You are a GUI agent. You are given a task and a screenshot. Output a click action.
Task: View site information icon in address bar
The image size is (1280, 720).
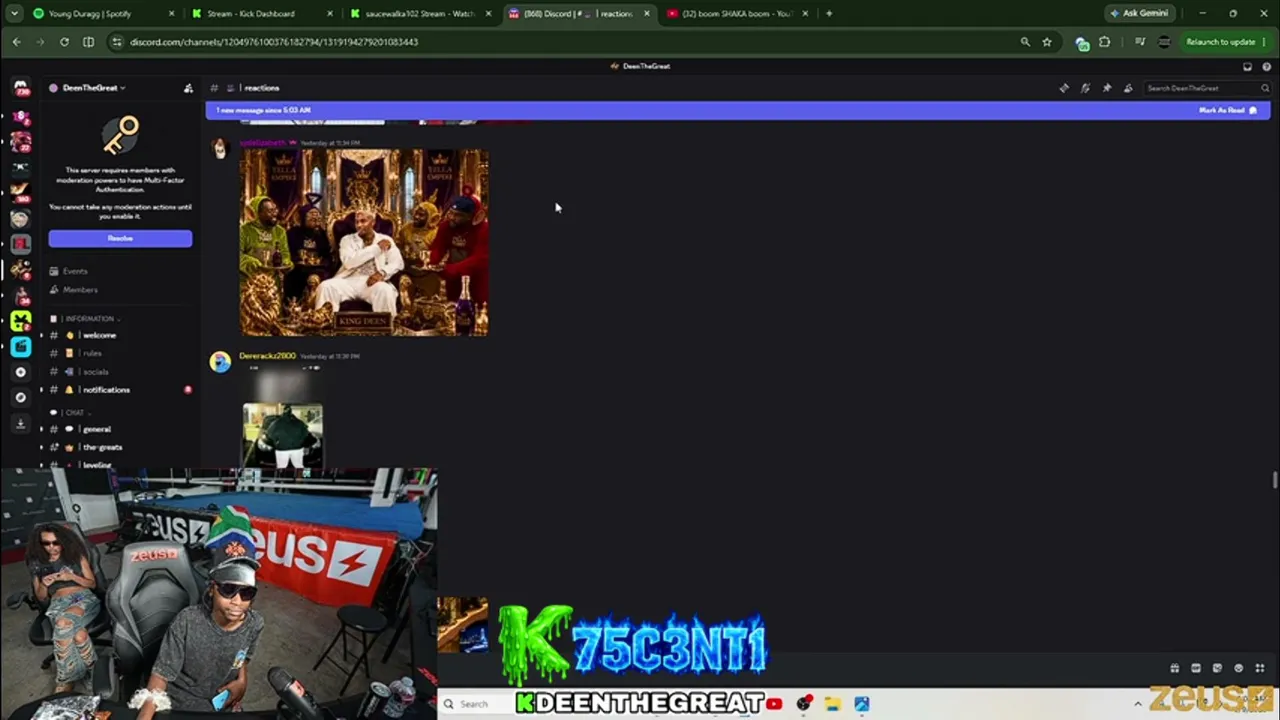tap(116, 42)
